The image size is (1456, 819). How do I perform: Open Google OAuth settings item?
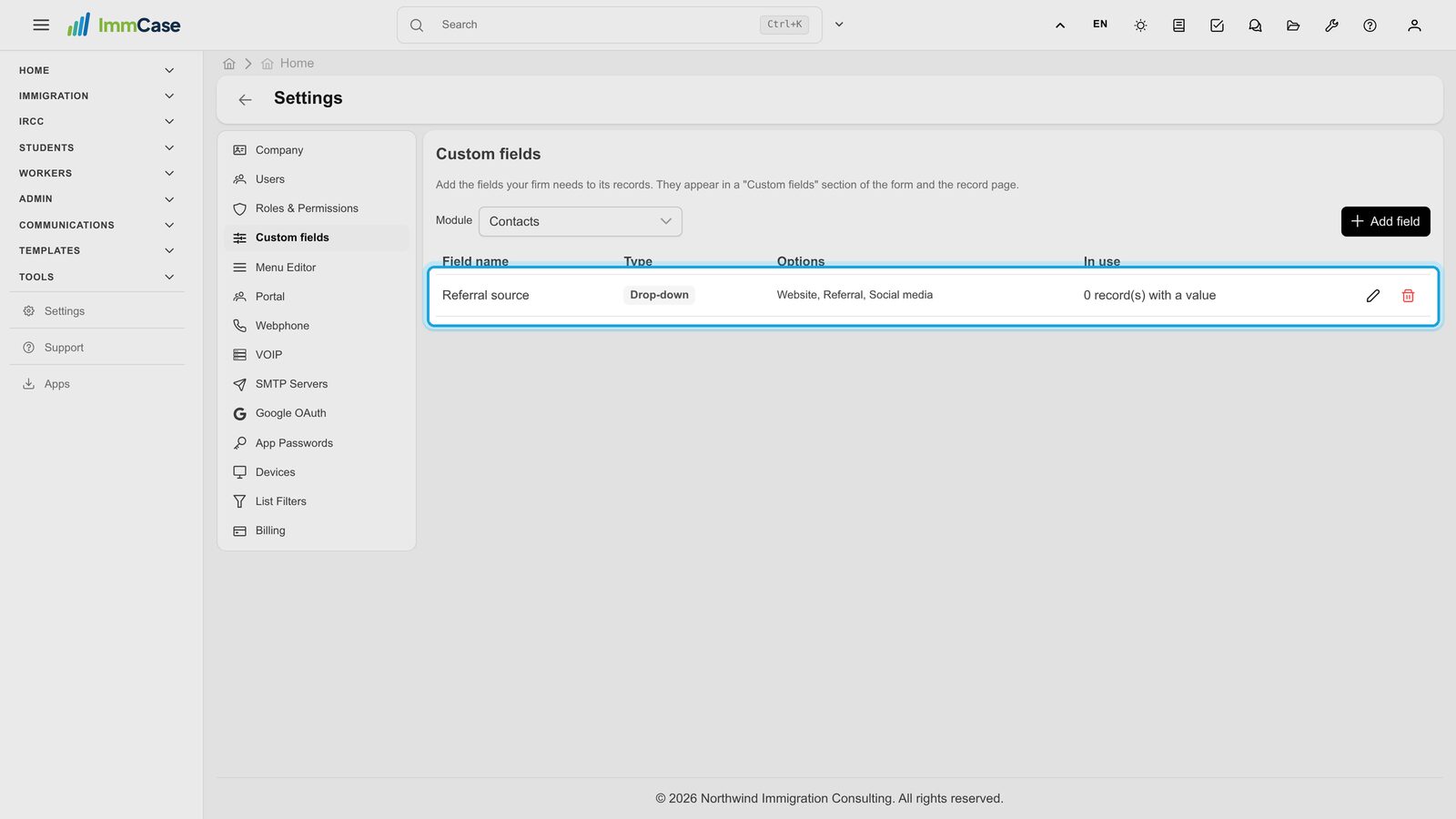coord(317,413)
